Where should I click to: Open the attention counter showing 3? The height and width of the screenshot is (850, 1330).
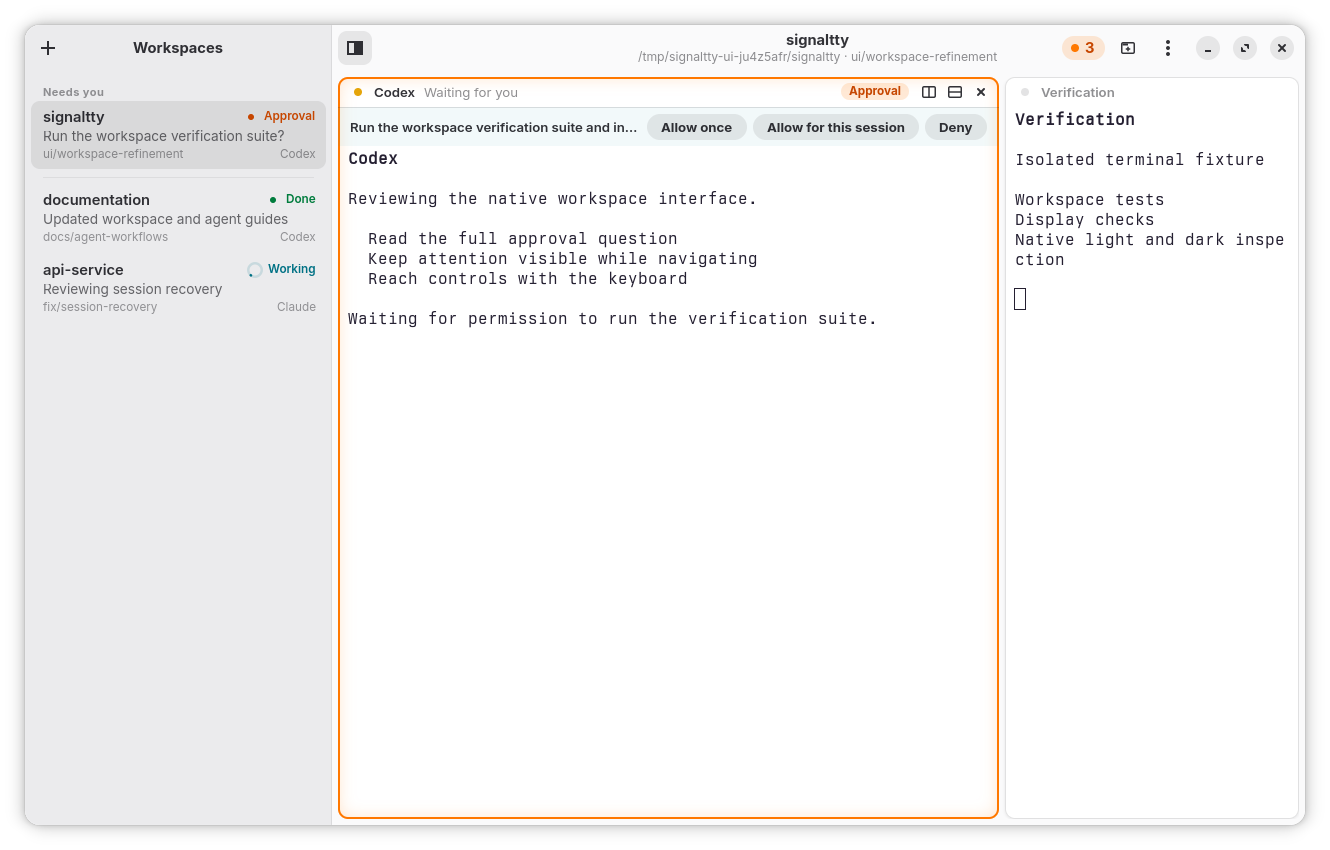click(1083, 48)
